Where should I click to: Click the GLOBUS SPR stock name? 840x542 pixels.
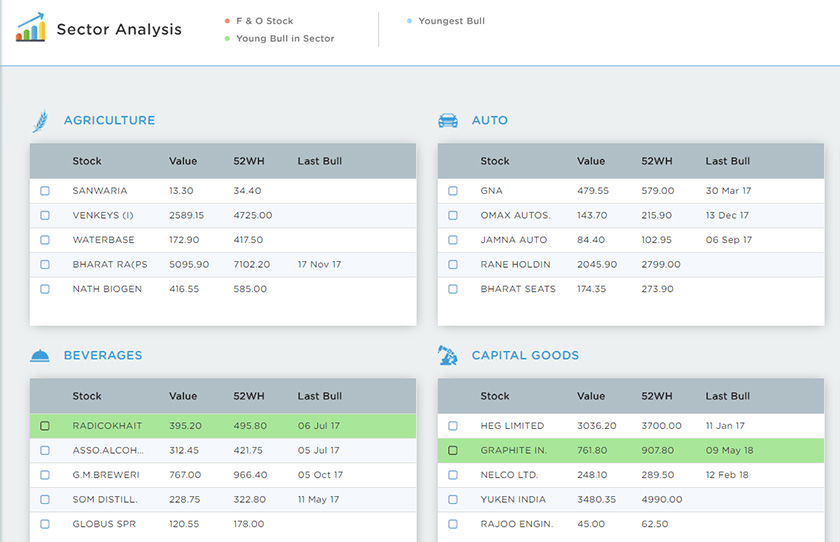click(x=104, y=524)
